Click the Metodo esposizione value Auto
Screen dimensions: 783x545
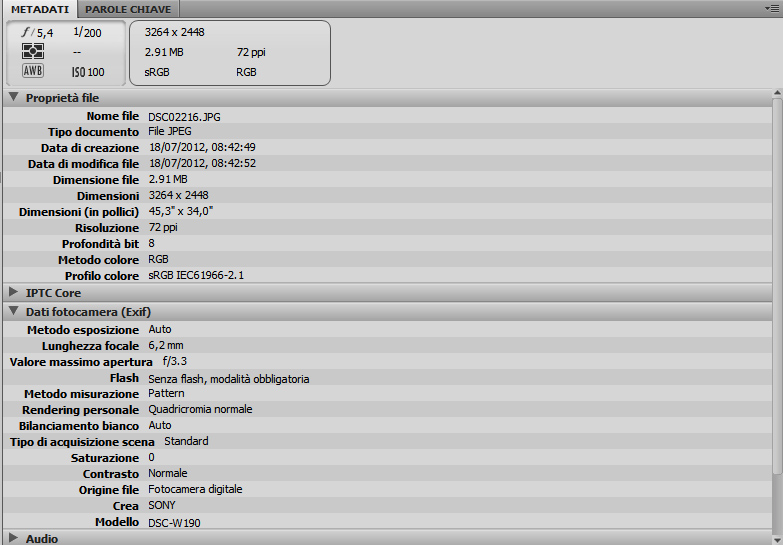160,329
